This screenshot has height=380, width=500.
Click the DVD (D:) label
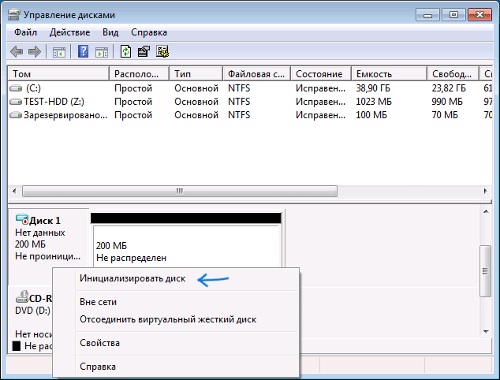pos(33,311)
